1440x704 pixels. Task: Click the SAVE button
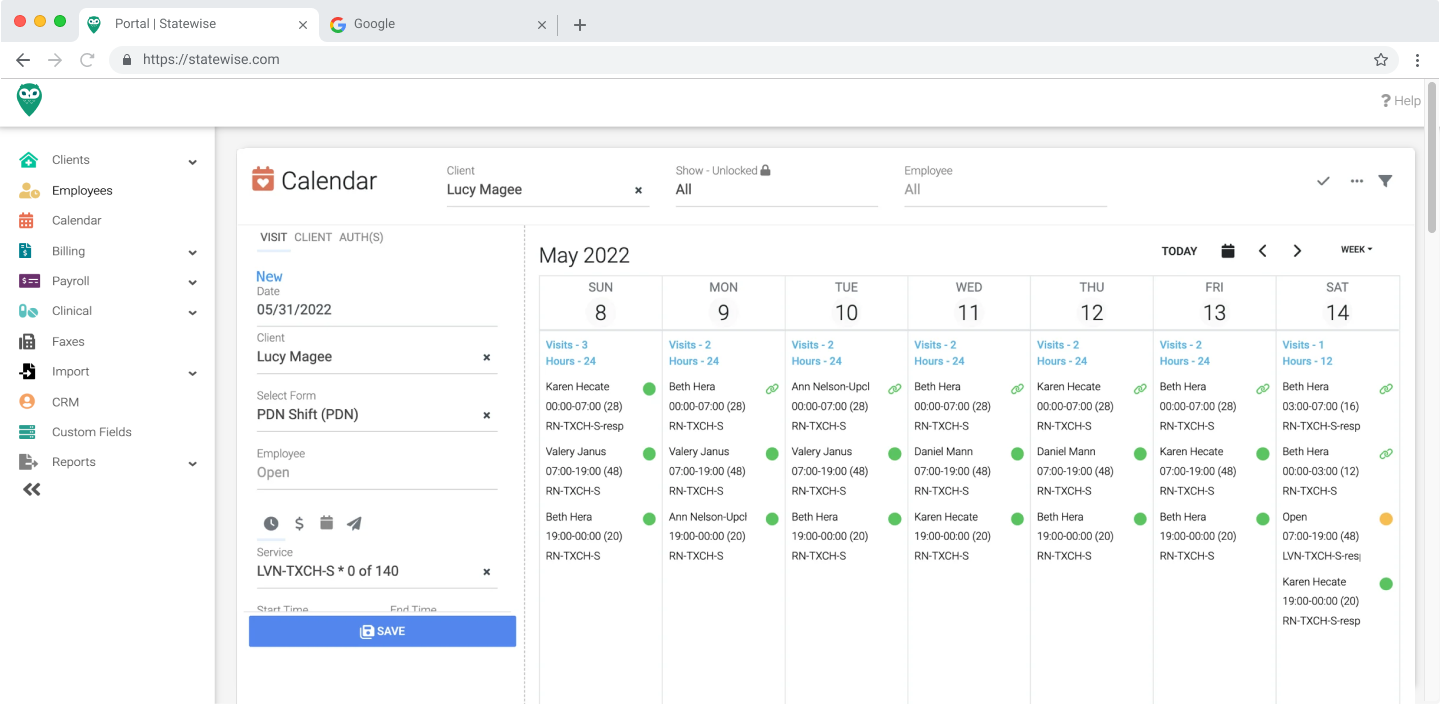coord(382,631)
